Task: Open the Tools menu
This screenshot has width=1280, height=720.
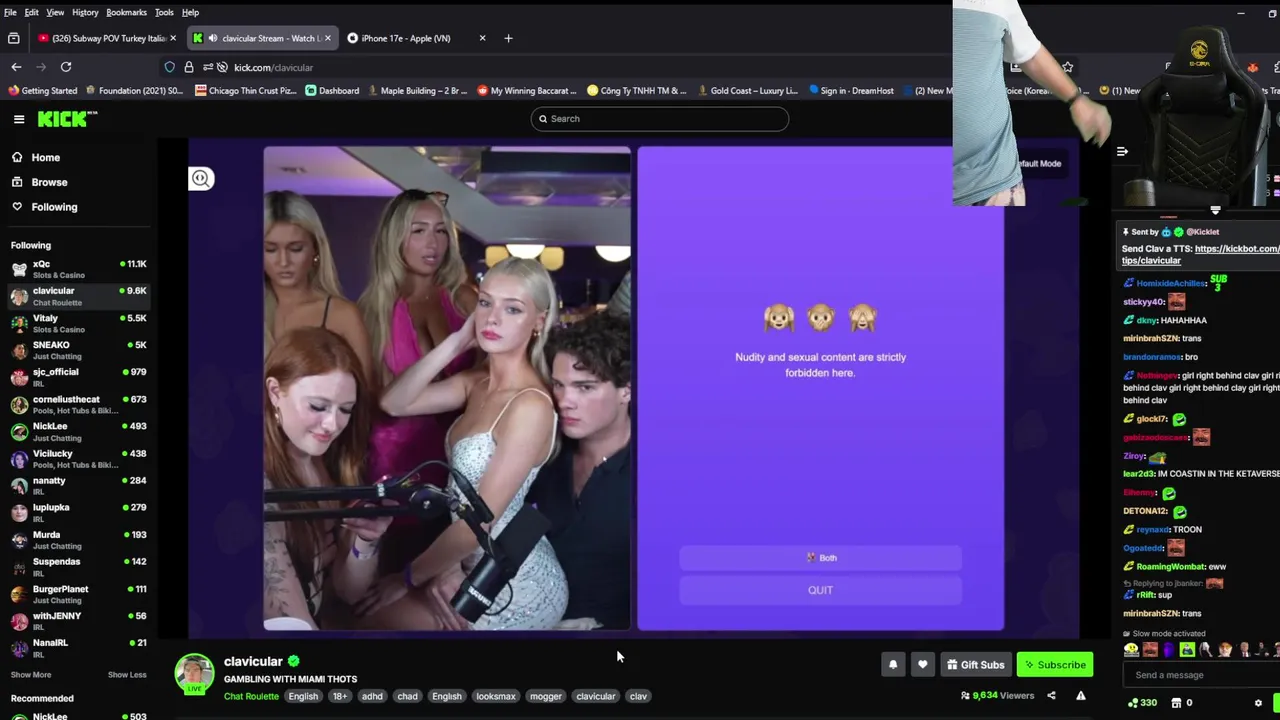Action: point(164,12)
